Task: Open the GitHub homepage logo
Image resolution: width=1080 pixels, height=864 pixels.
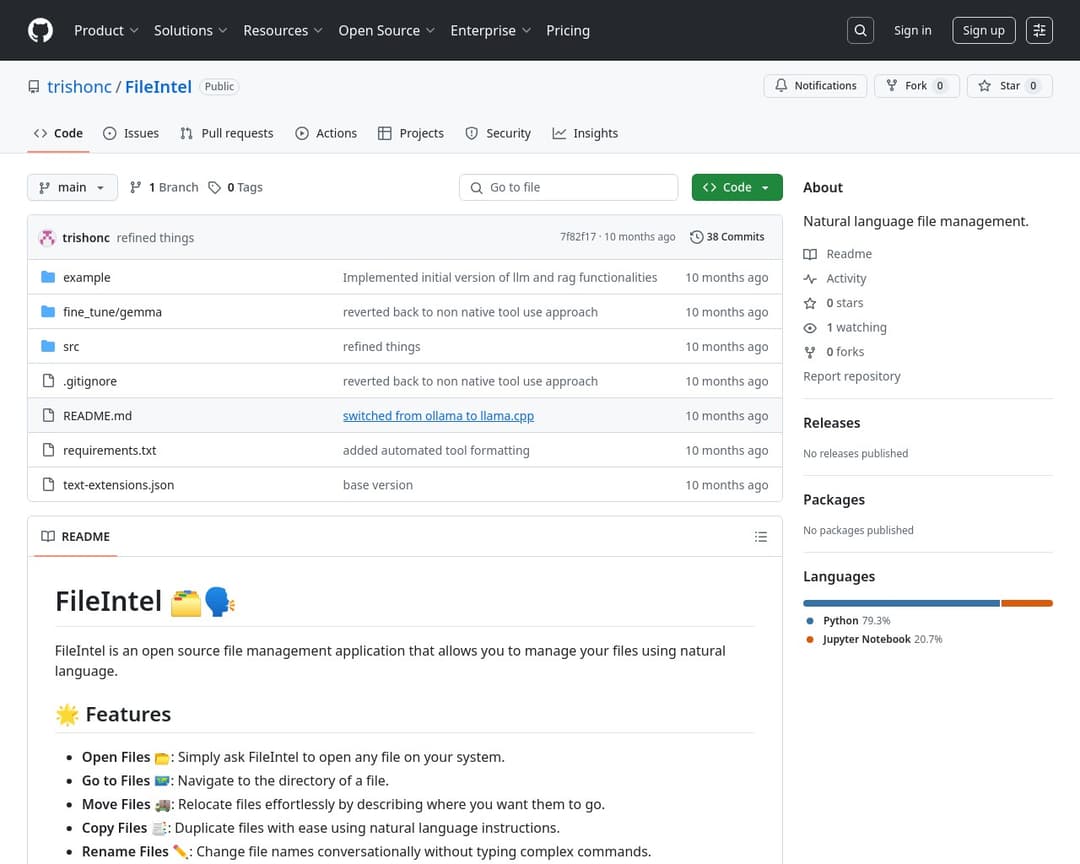Action: [41, 30]
